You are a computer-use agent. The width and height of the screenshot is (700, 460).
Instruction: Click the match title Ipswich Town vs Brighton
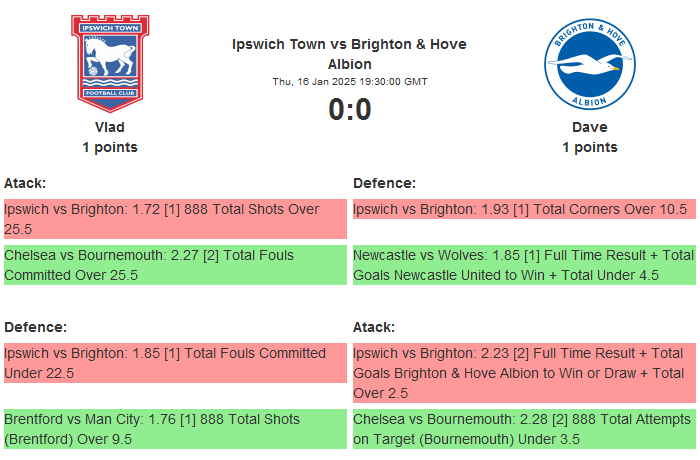349,54
